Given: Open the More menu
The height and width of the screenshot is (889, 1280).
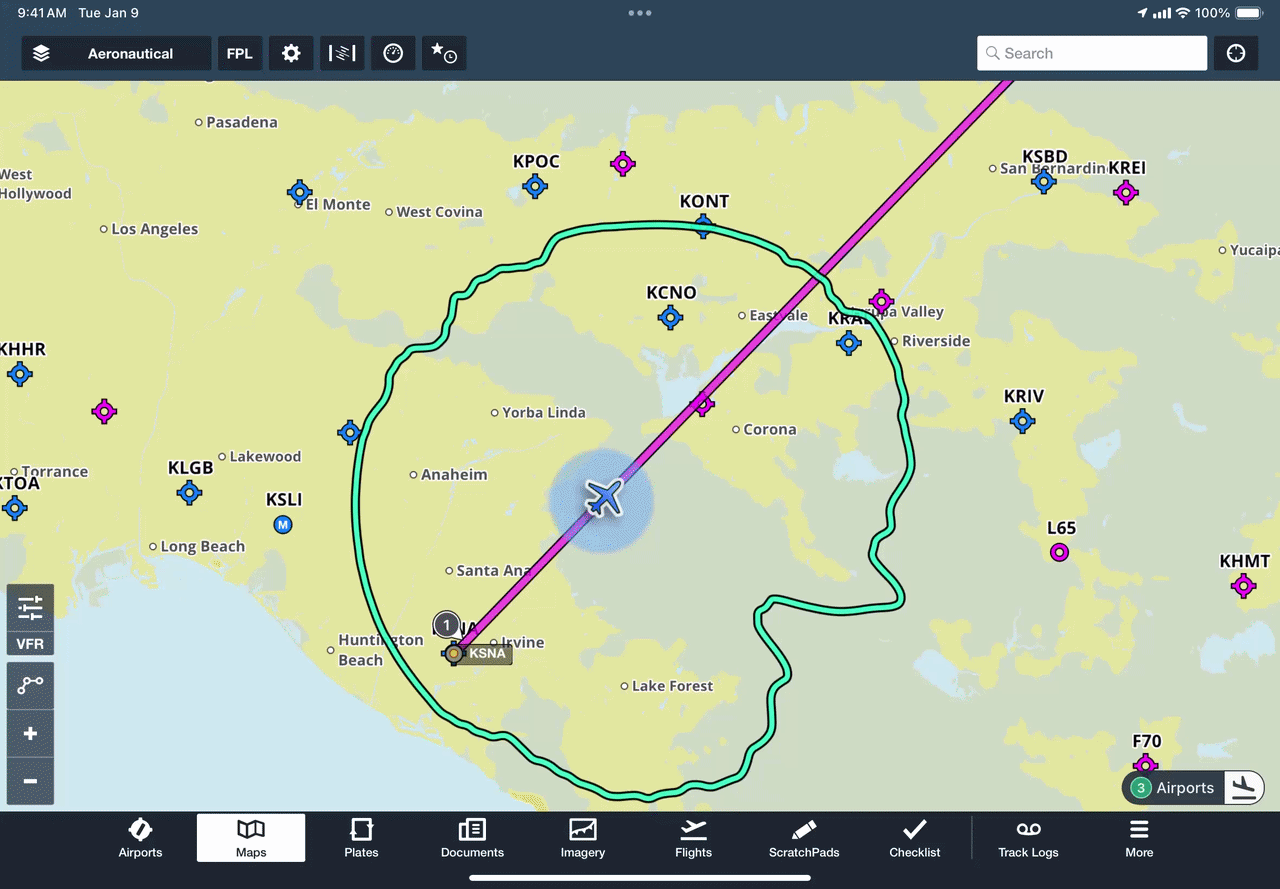Looking at the screenshot, I should [1139, 838].
